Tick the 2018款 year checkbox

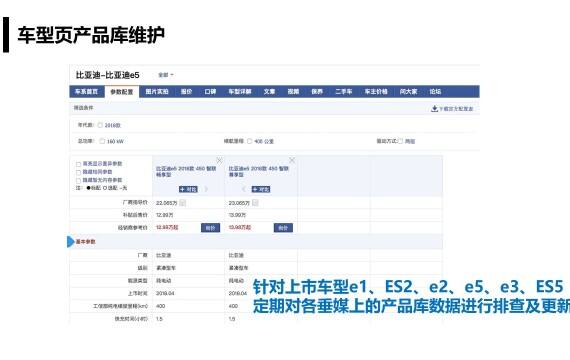100,125
